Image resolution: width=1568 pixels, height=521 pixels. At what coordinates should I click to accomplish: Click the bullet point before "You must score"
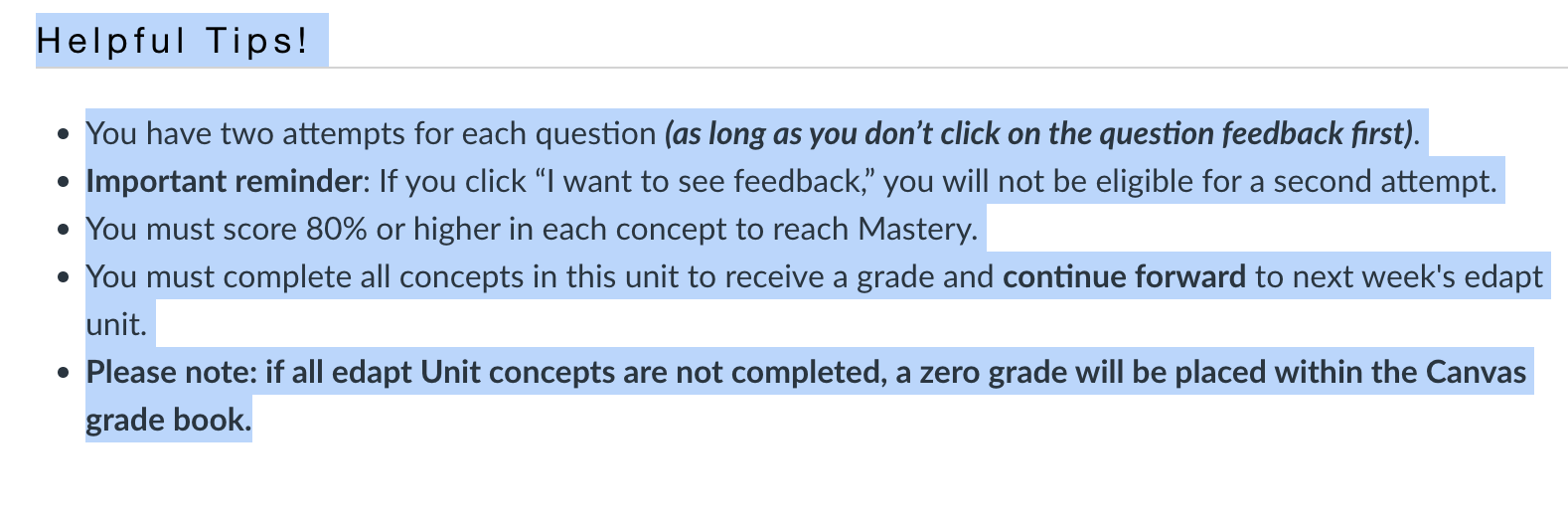pyautogui.click(x=64, y=230)
